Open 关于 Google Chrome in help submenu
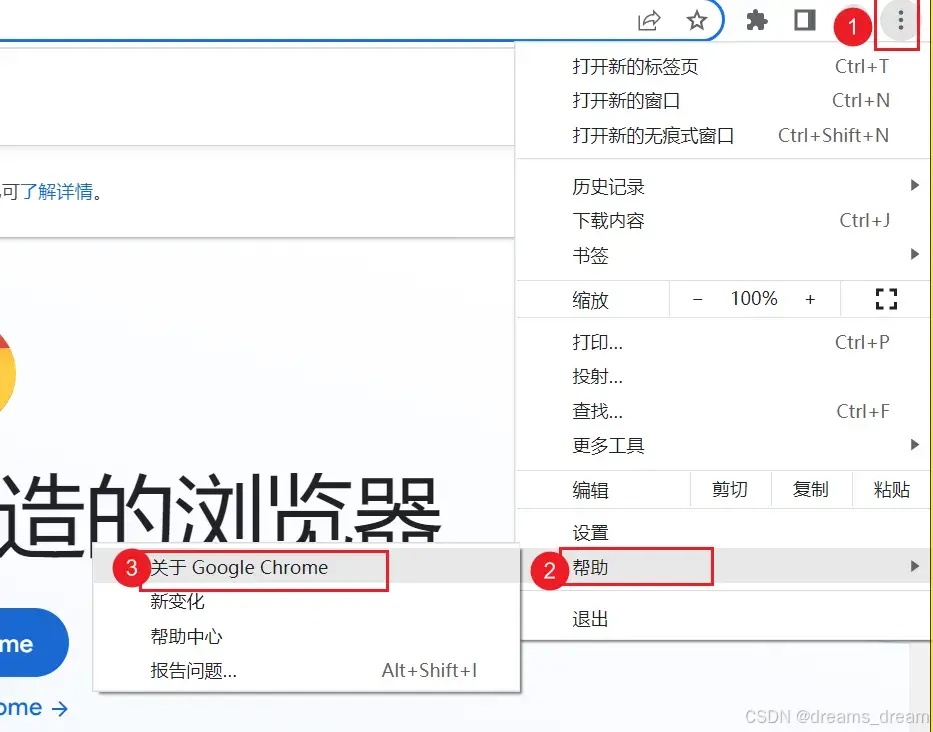Image resolution: width=933 pixels, height=732 pixels. coord(307,567)
